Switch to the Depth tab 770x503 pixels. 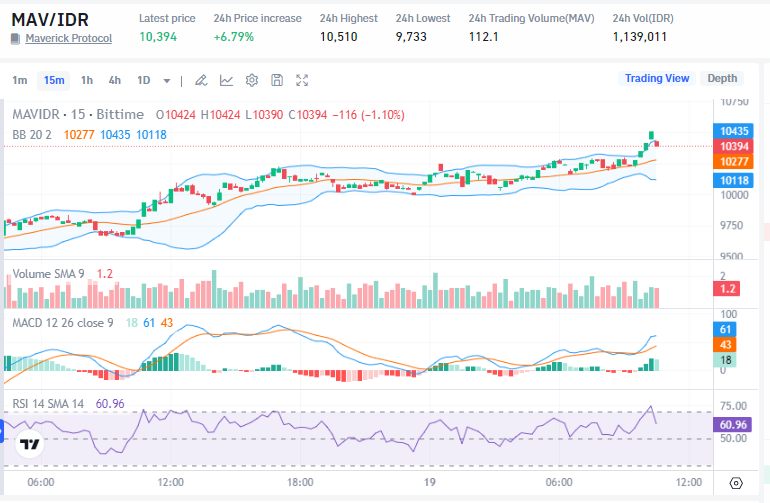click(x=722, y=78)
